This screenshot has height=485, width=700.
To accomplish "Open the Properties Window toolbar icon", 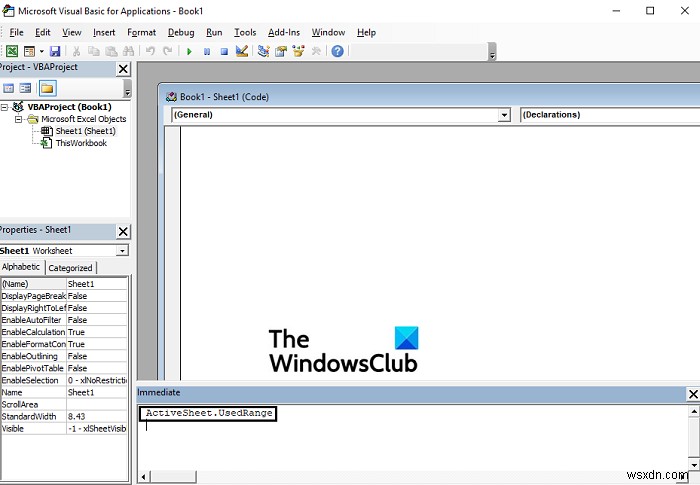I will (x=281, y=51).
